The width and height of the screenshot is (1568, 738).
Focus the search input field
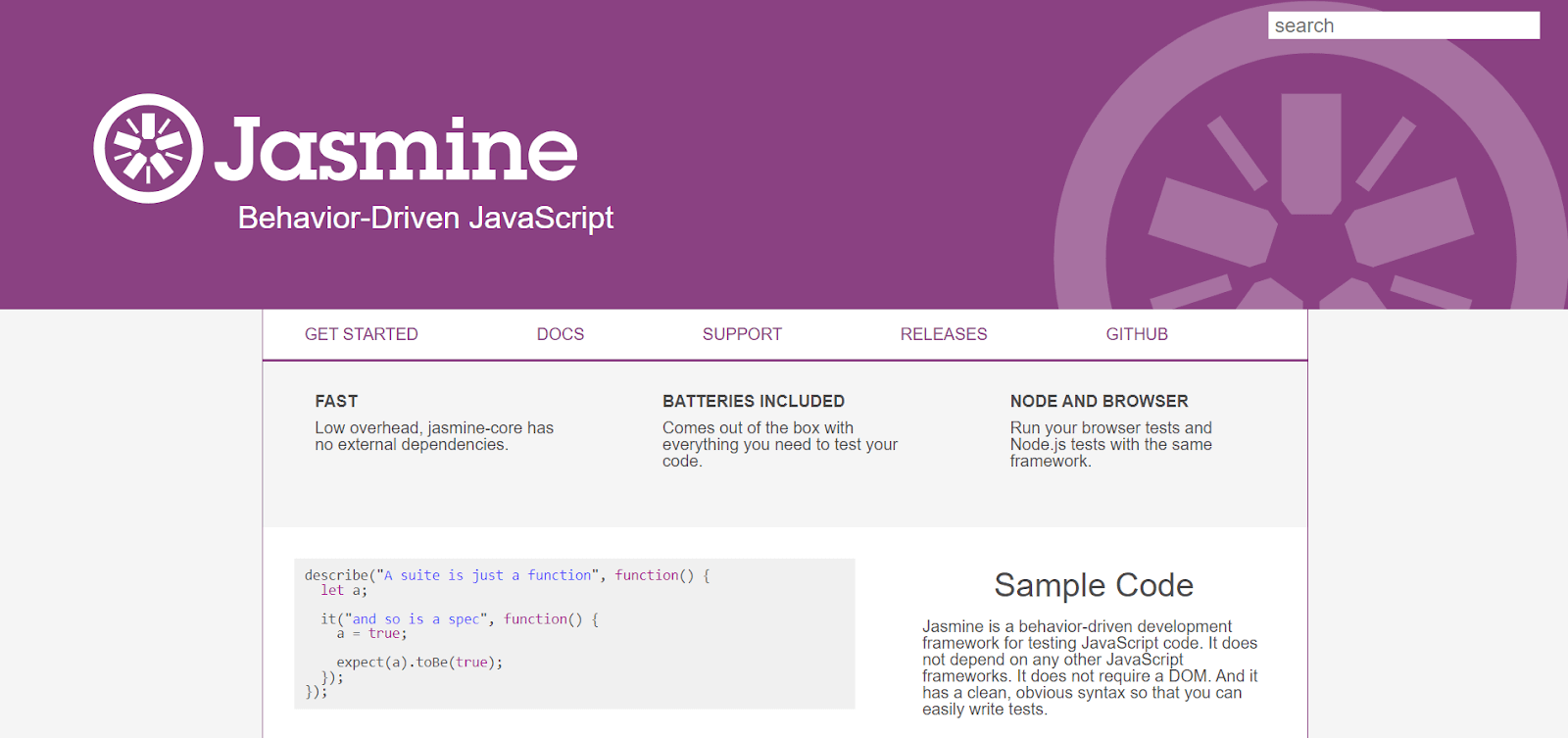click(1402, 25)
